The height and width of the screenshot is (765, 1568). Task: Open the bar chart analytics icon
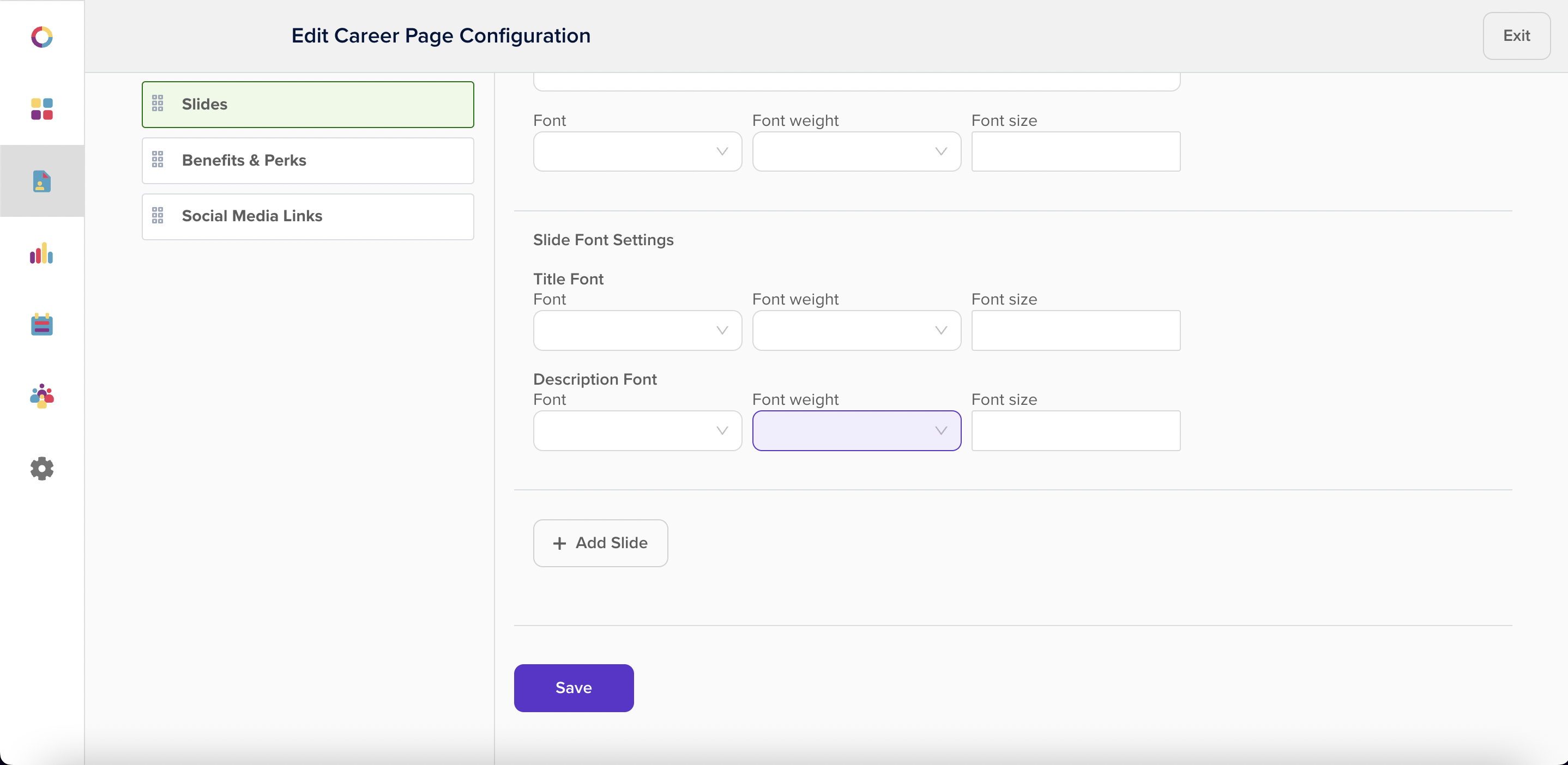42,253
